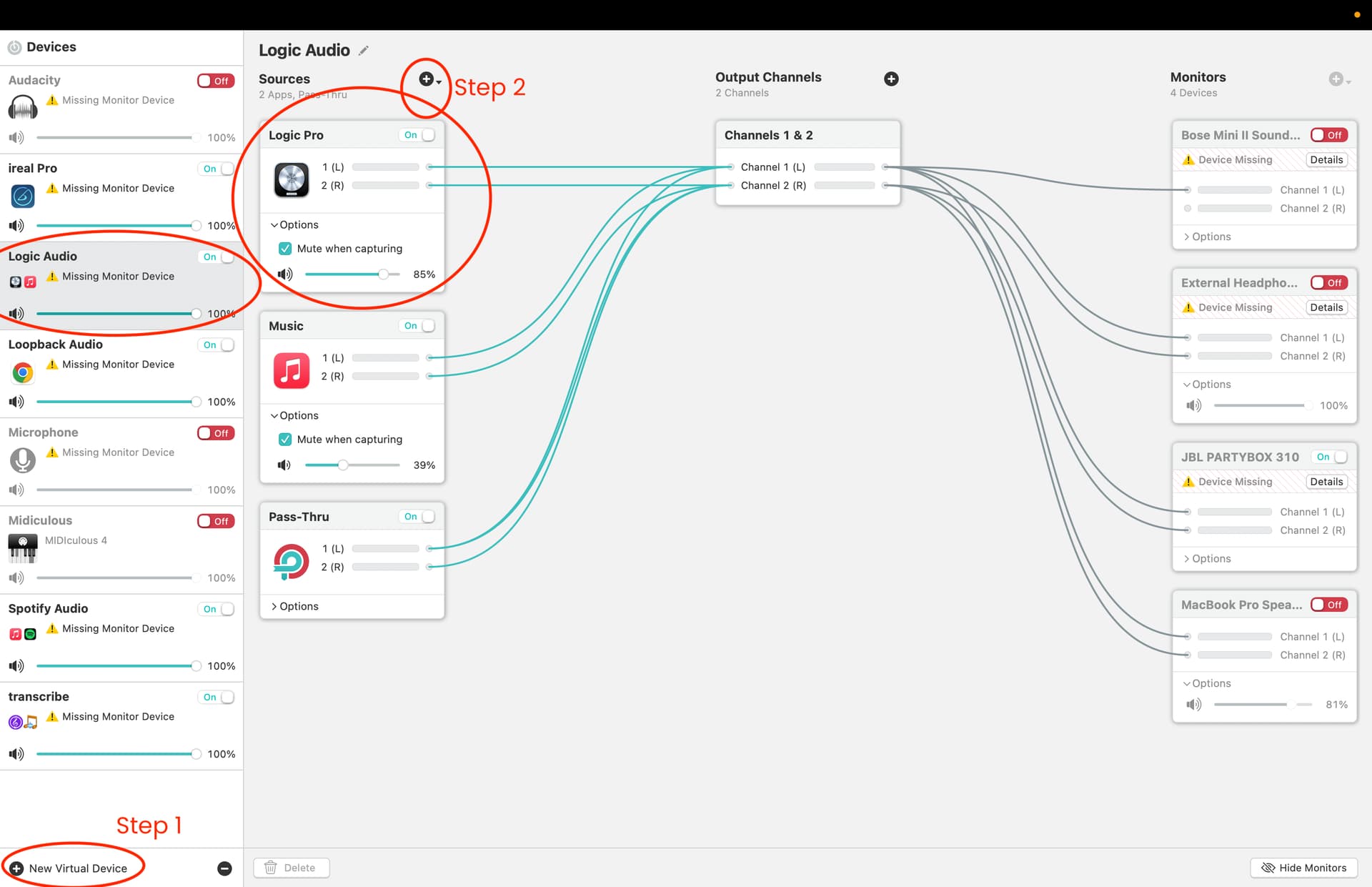This screenshot has height=887, width=1372.
Task: Toggle the Audacity device switch on
Action: (216, 81)
